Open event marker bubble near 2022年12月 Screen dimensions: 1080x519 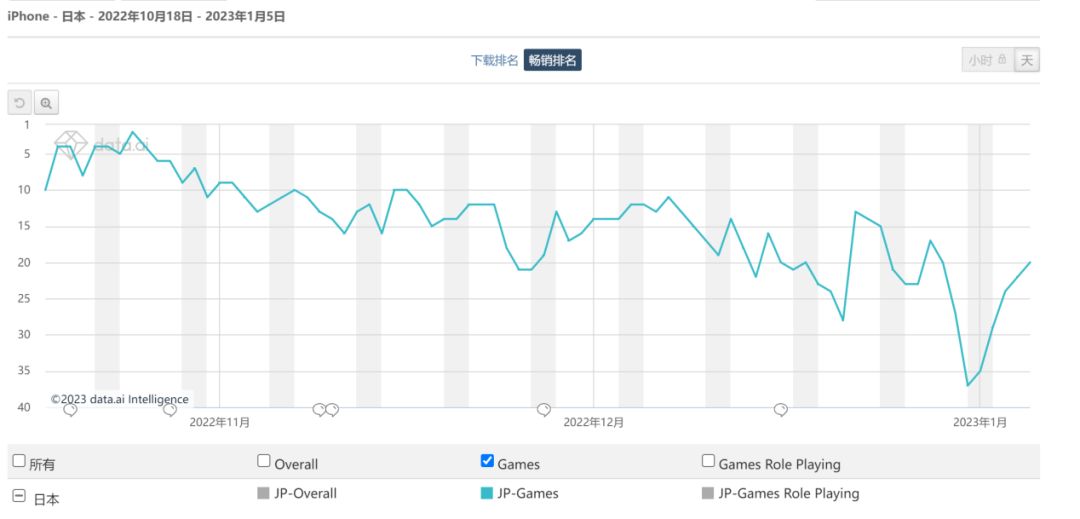[544, 410]
